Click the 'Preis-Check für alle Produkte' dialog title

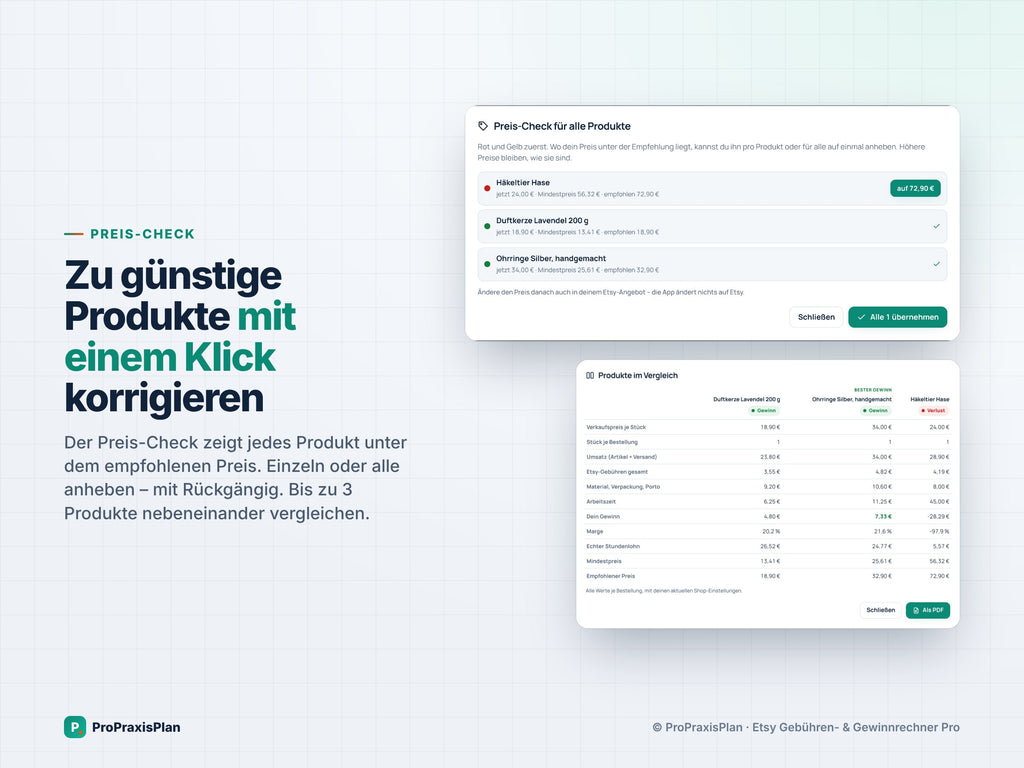coord(562,126)
